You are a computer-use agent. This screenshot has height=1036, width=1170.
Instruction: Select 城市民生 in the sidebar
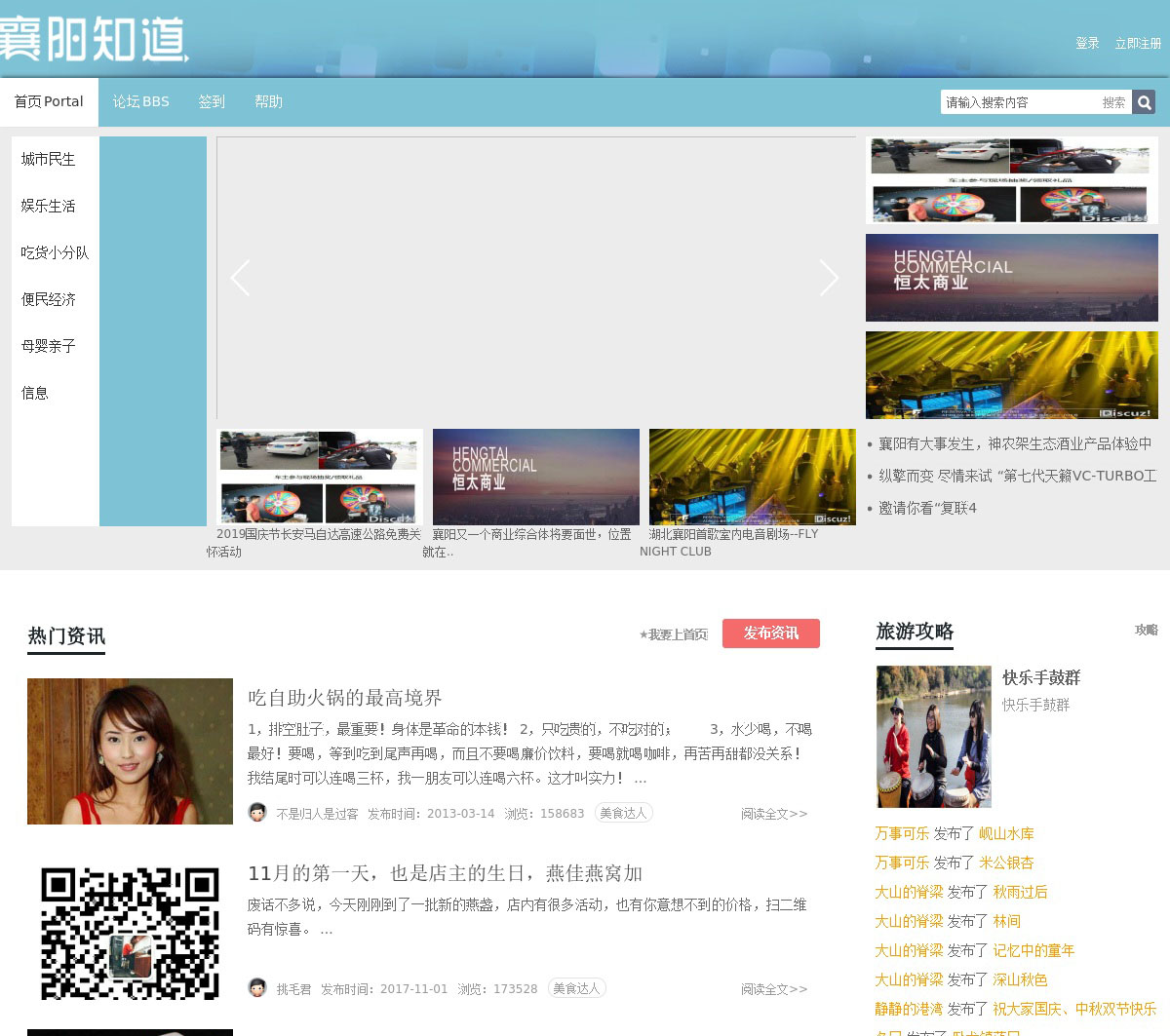point(49,159)
